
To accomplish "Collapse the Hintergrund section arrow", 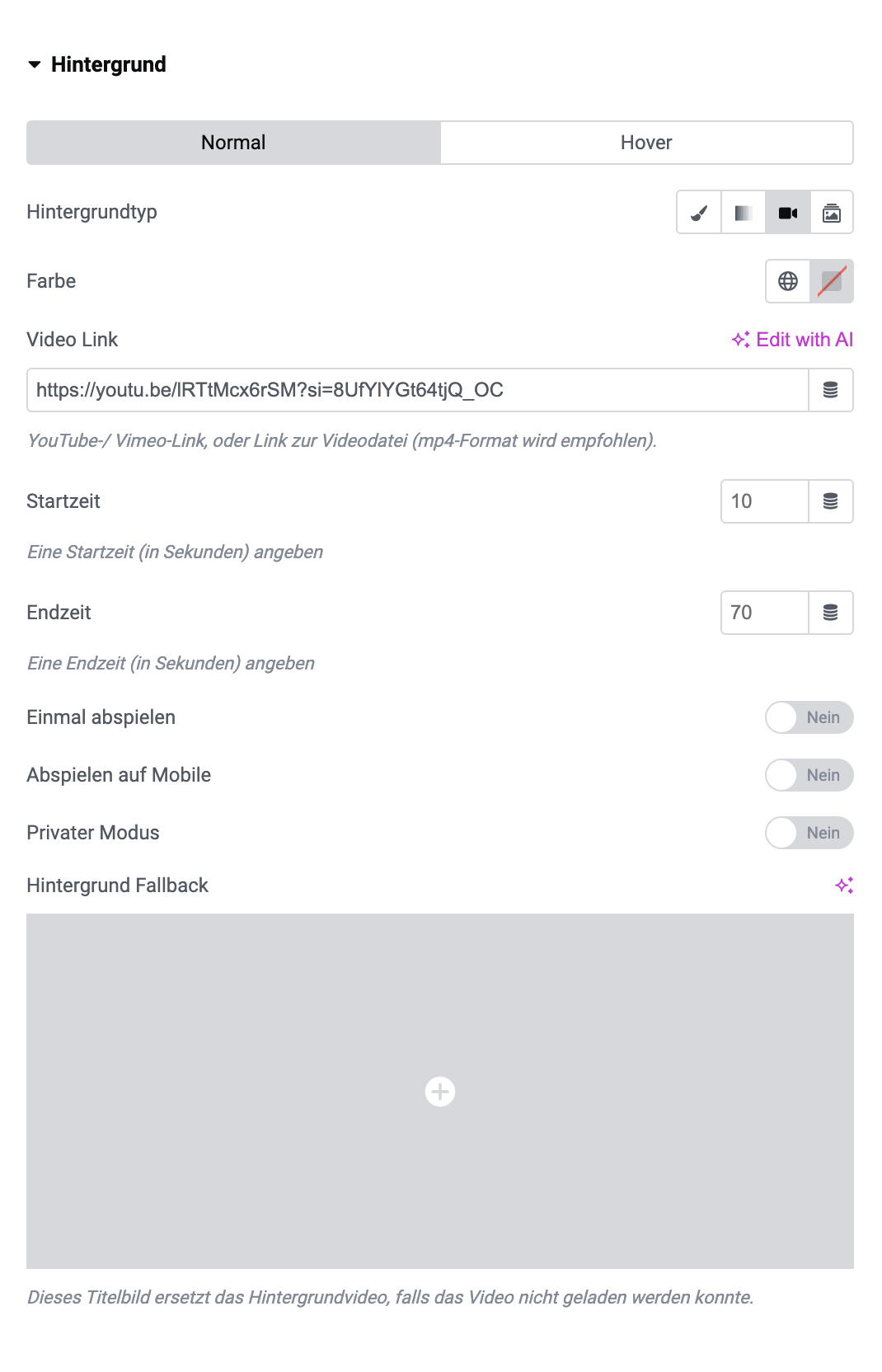I will click(35, 64).
